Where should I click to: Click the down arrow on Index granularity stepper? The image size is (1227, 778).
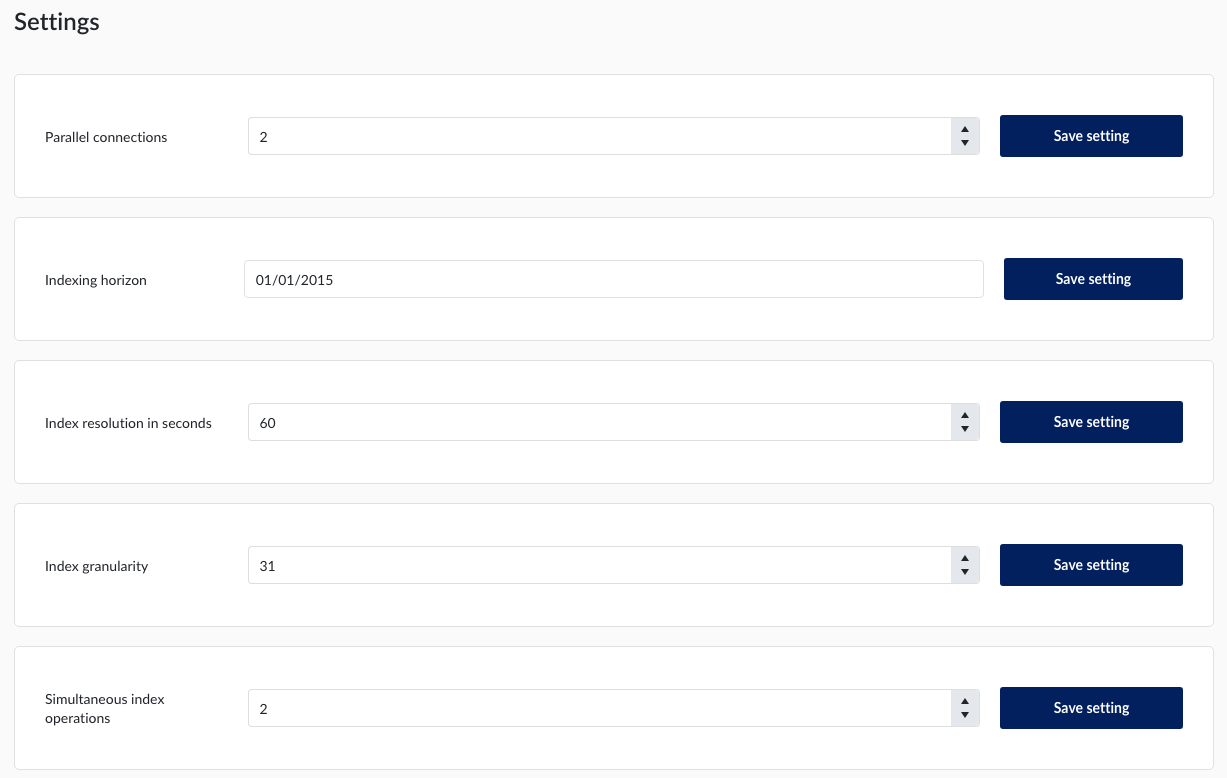pos(964,571)
